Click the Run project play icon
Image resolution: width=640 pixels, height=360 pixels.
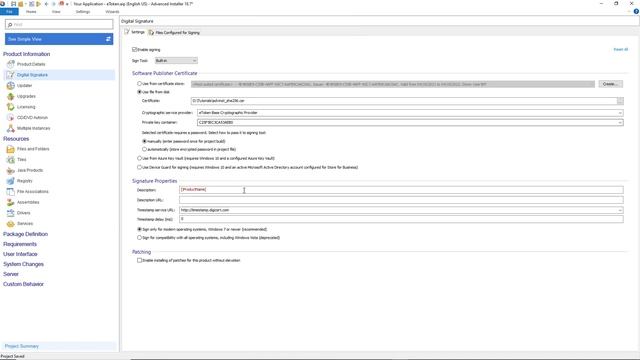point(38,4)
